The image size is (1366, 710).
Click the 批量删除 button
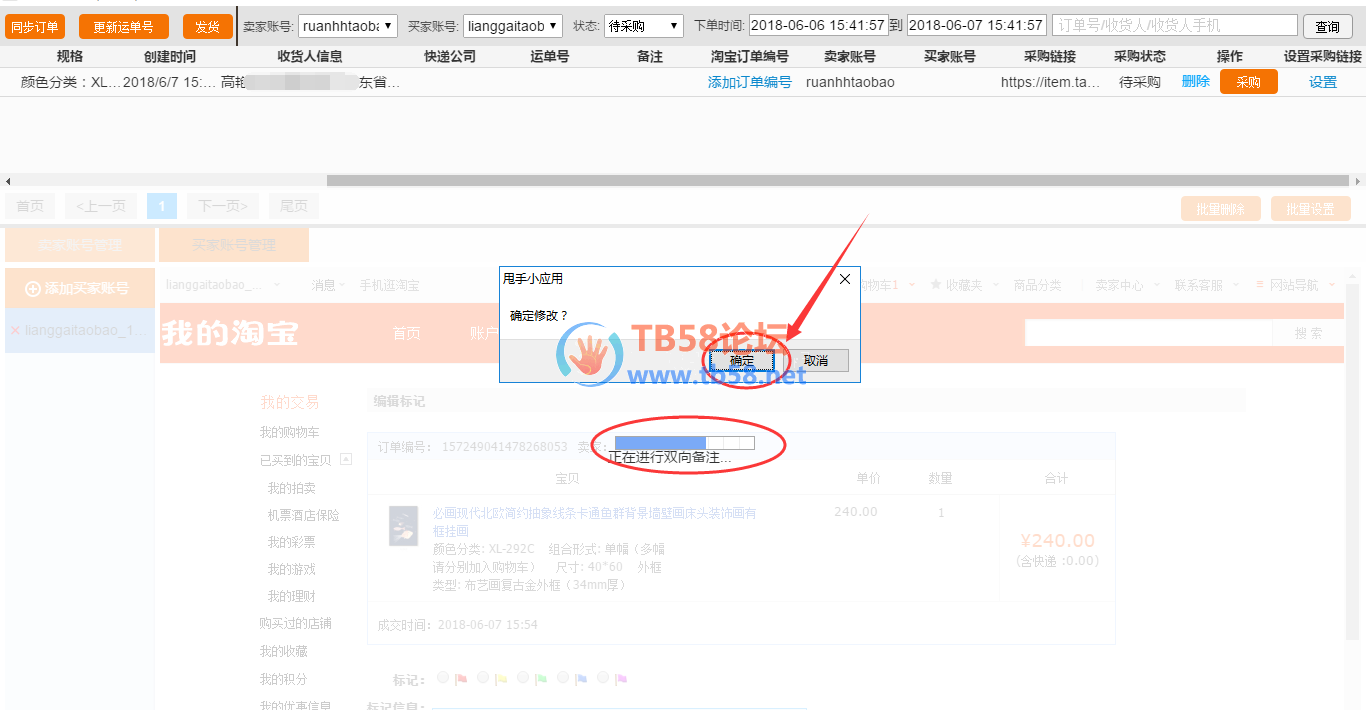(1221, 209)
